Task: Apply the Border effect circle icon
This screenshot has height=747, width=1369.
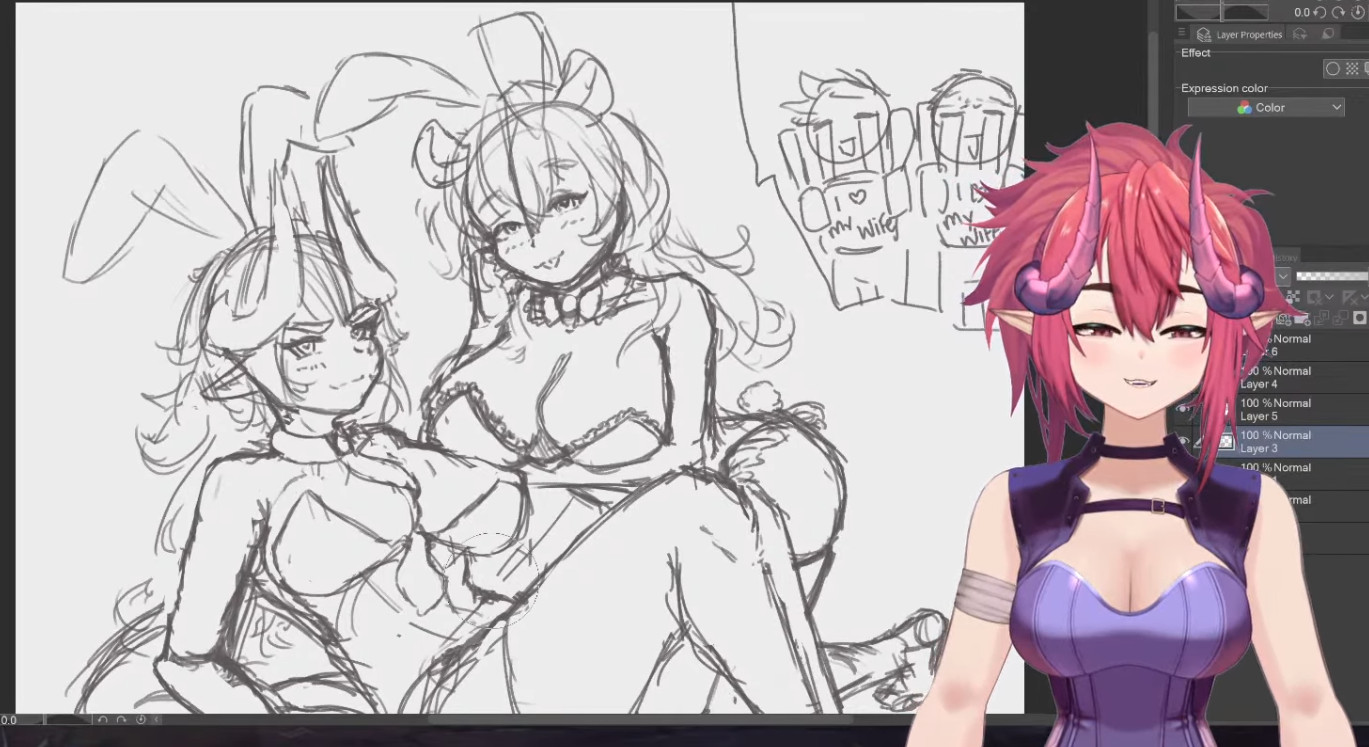Action: tap(1332, 68)
